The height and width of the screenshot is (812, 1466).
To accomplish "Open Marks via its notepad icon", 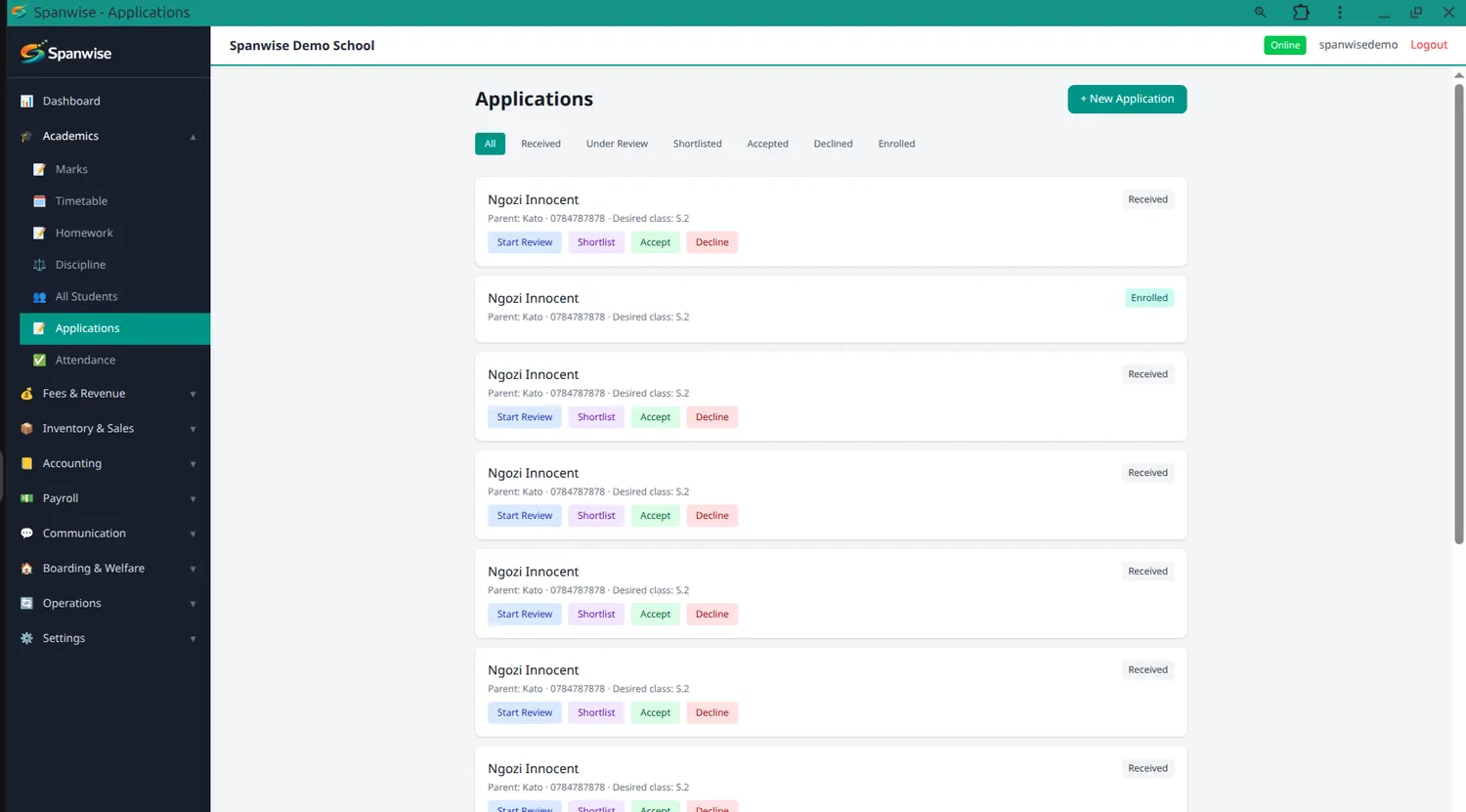I will (x=39, y=169).
